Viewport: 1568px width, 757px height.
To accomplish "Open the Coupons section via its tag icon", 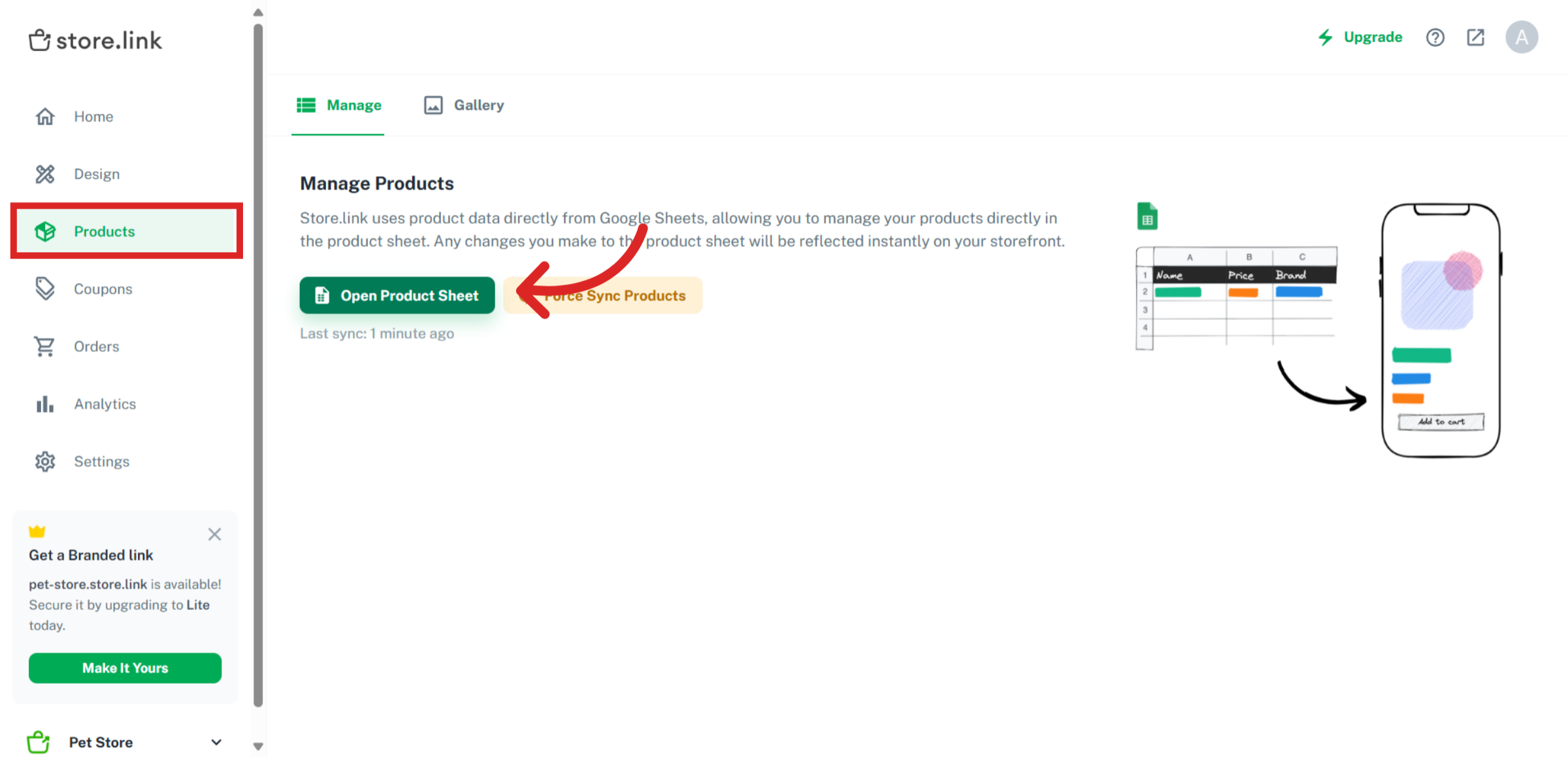I will (x=45, y=288).
